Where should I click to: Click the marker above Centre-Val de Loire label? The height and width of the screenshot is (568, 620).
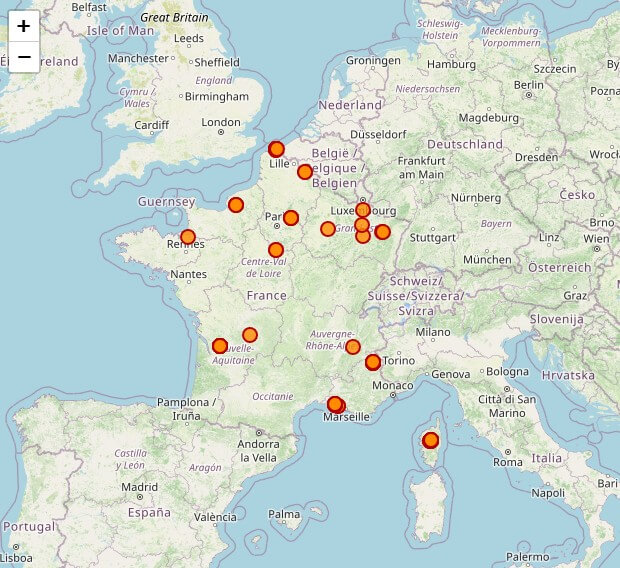276,250
